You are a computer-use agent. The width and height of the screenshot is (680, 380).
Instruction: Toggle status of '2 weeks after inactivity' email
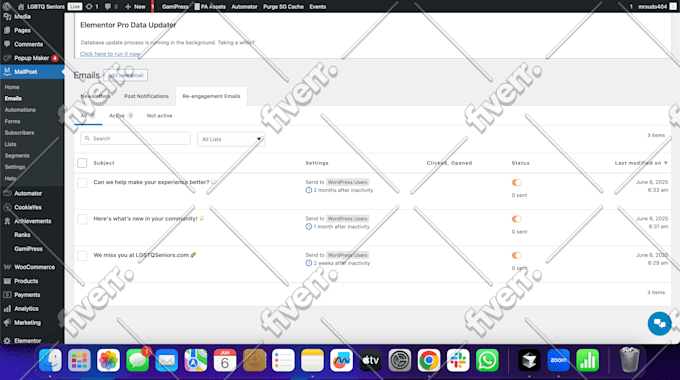click(x=516, y=256)
